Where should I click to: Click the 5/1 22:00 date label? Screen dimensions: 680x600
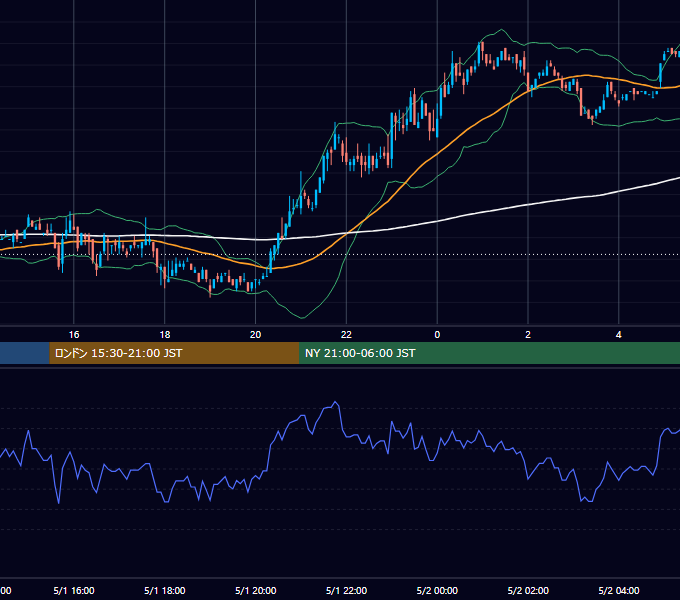346,590
